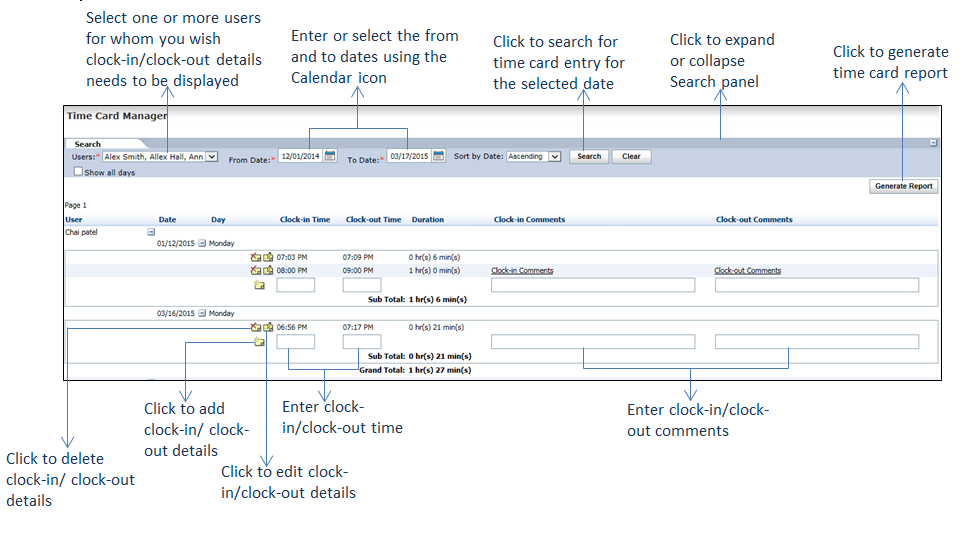Click the clock-out time box for 03/16/2015
The height and width of the screenshot is (540, 974).
click(x=362, y=342)
